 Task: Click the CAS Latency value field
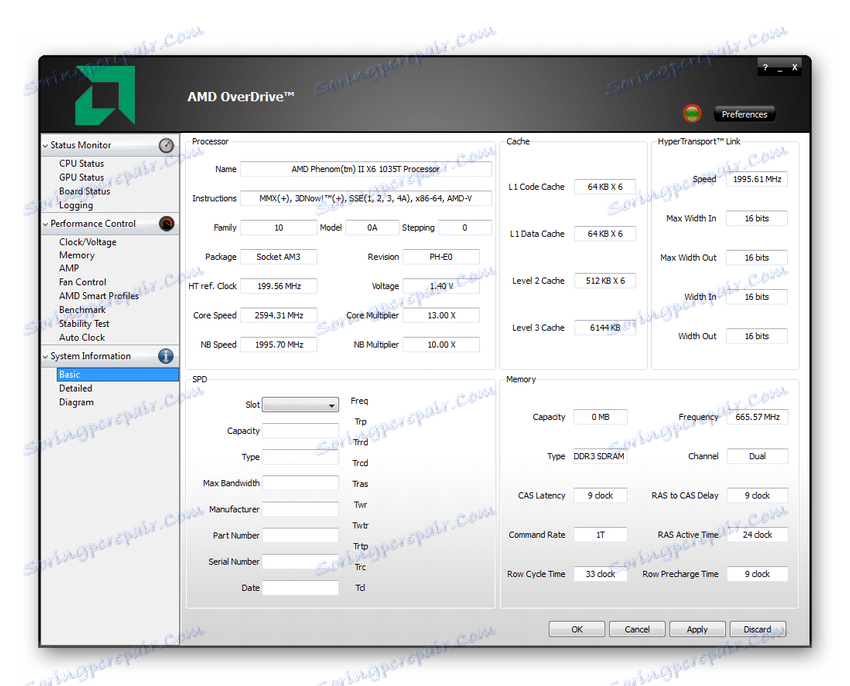pyautogui.click(x=600, y=495)
